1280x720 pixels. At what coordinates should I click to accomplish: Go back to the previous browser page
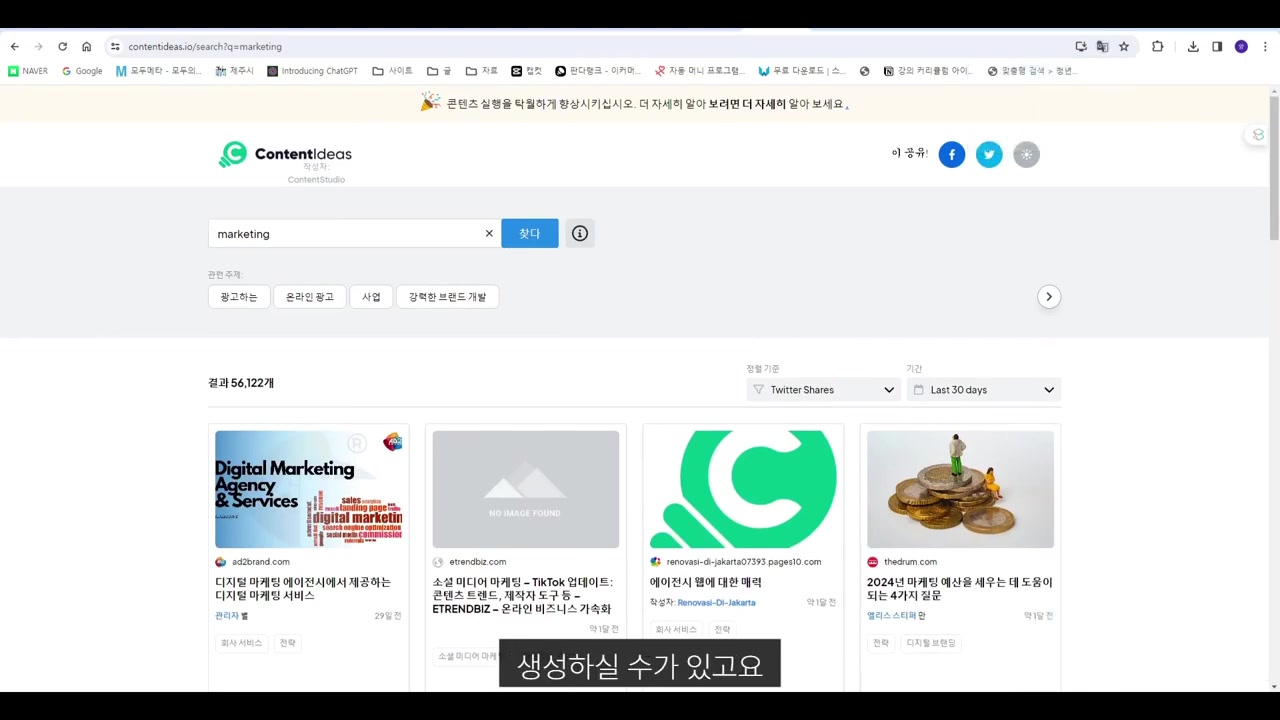[14, 46]
